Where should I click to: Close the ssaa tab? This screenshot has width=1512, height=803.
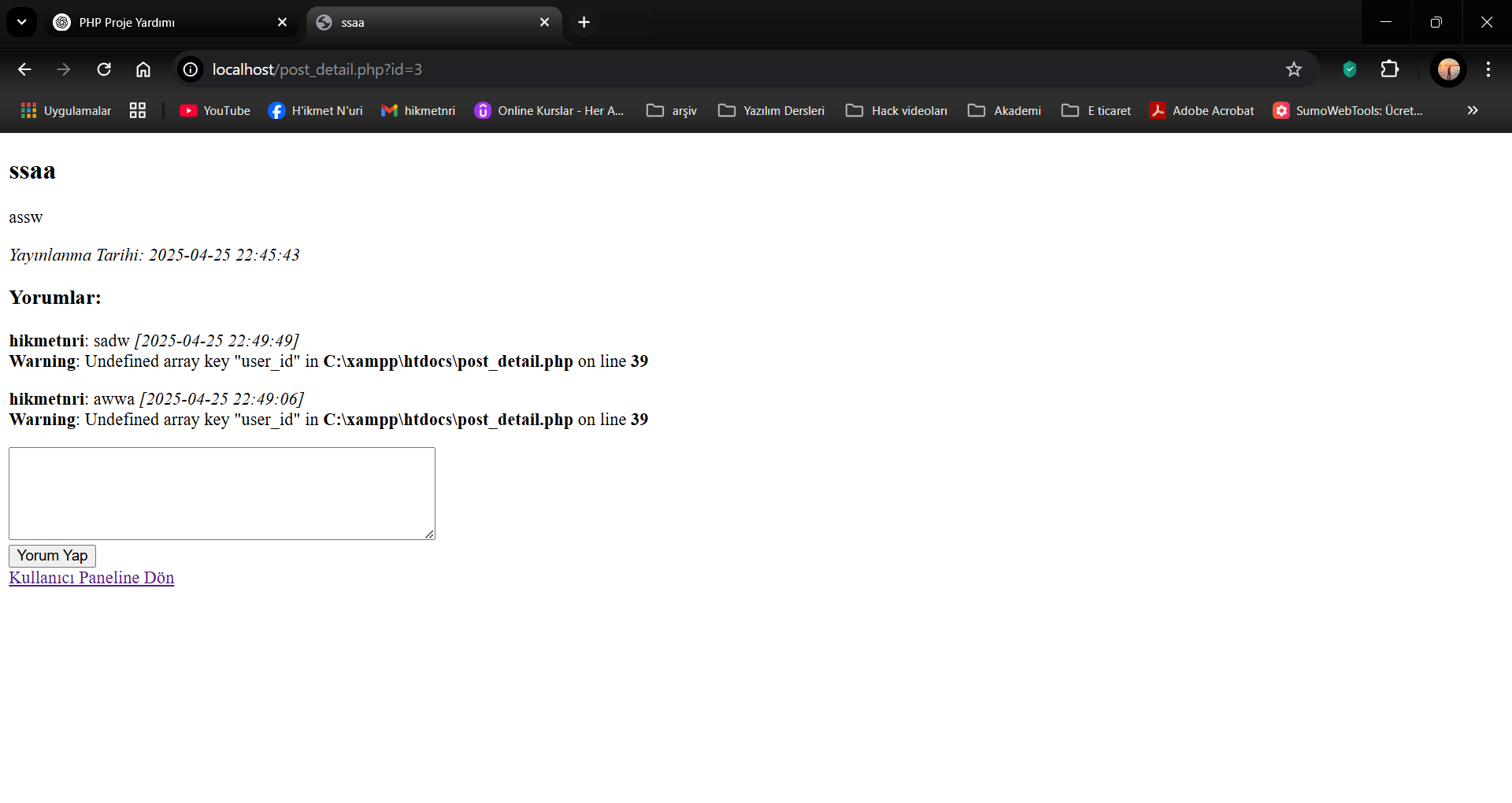tap(544, 22)
